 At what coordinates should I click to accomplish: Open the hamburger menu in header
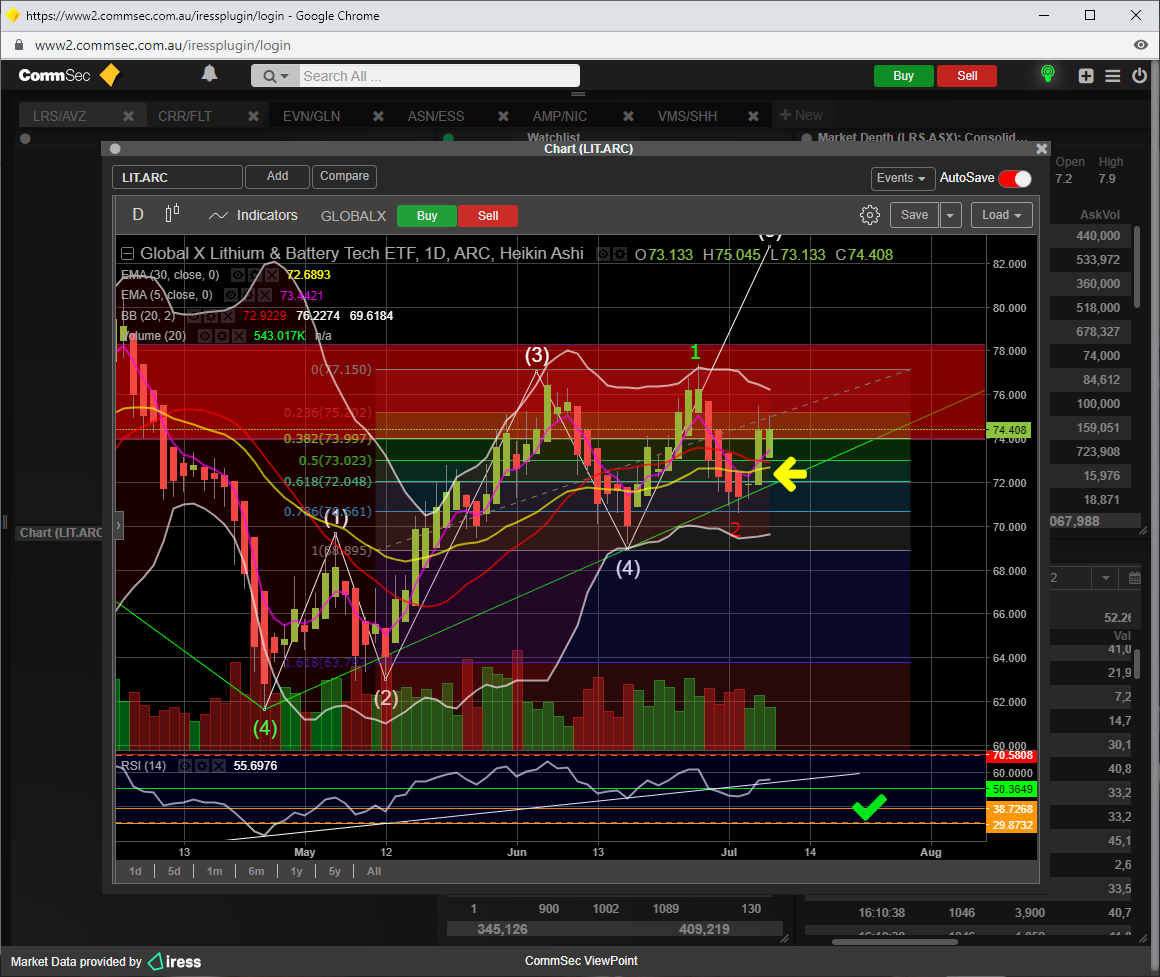(x=1112, y=76)
